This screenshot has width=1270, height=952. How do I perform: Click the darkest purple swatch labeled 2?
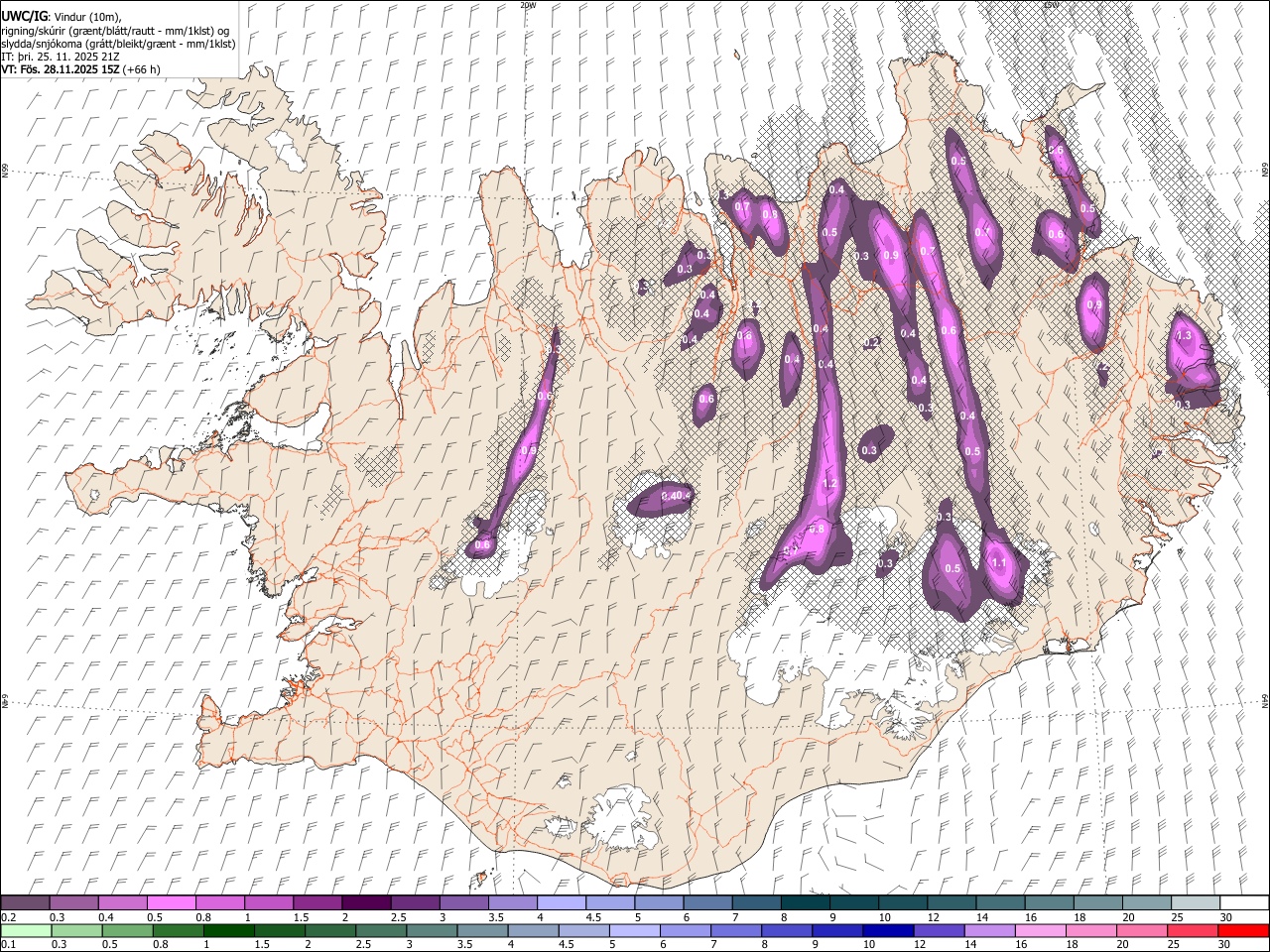(x=365, y=902)
